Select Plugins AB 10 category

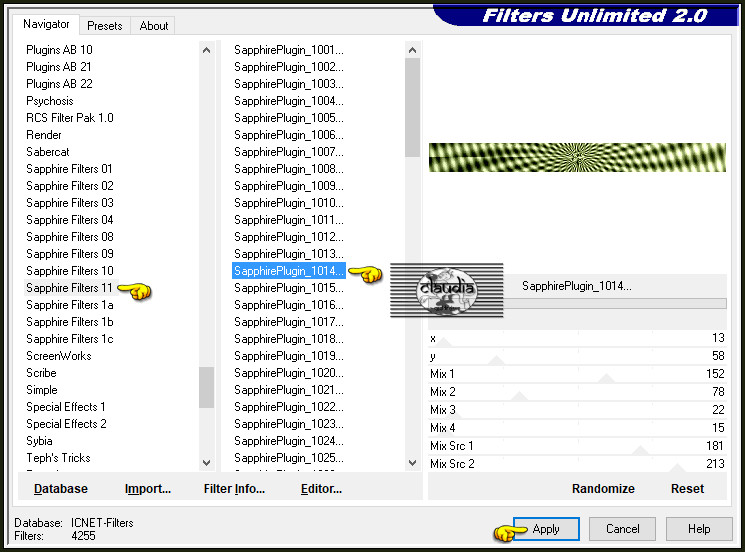click(x=59, y=50)
